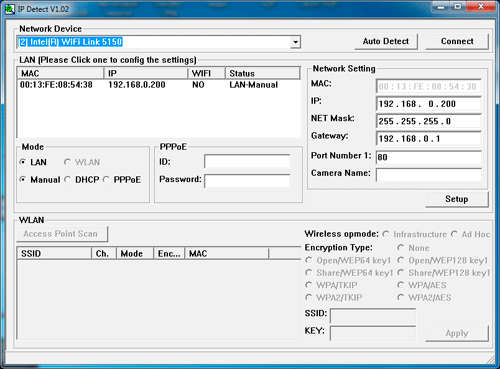Click the Gateway address field
500x369 pixels.
coord(429,138)
